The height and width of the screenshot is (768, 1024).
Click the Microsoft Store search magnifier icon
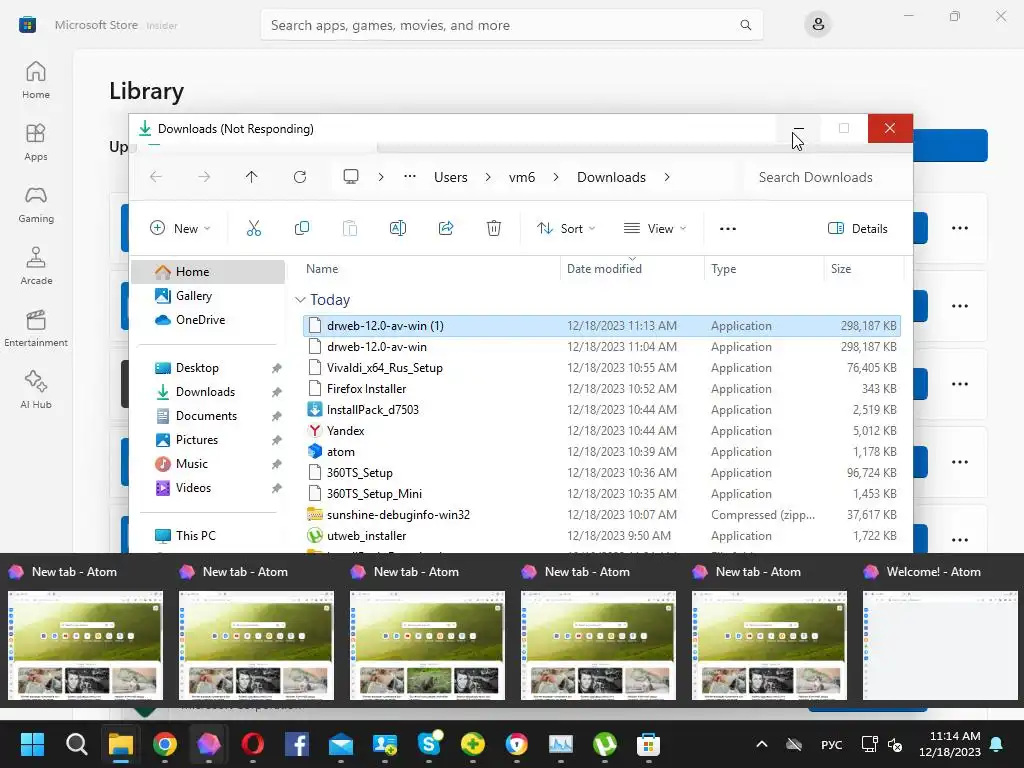745,25
